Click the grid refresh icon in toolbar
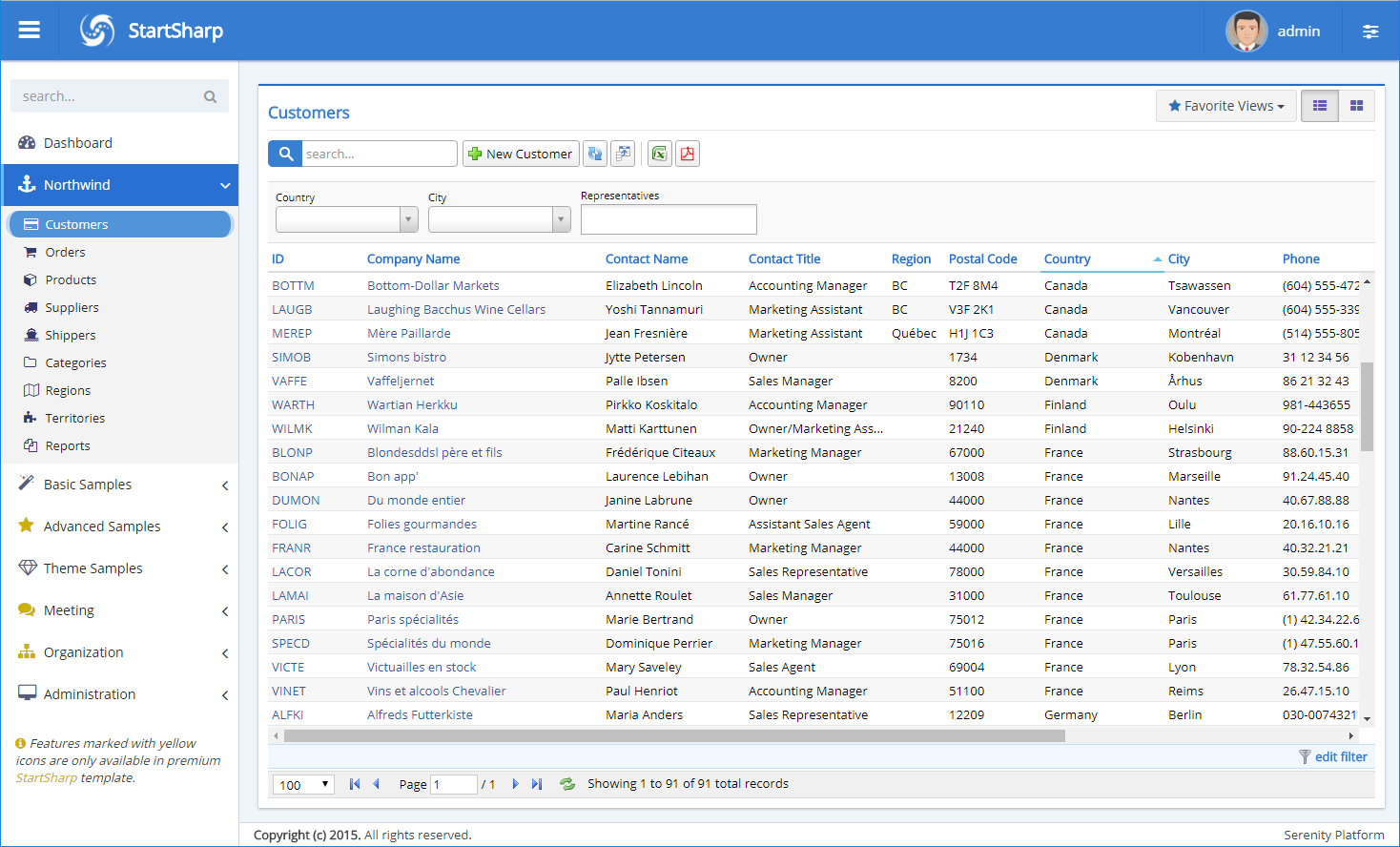Screen dimensions: 1400x847 (x=595, y=154)
